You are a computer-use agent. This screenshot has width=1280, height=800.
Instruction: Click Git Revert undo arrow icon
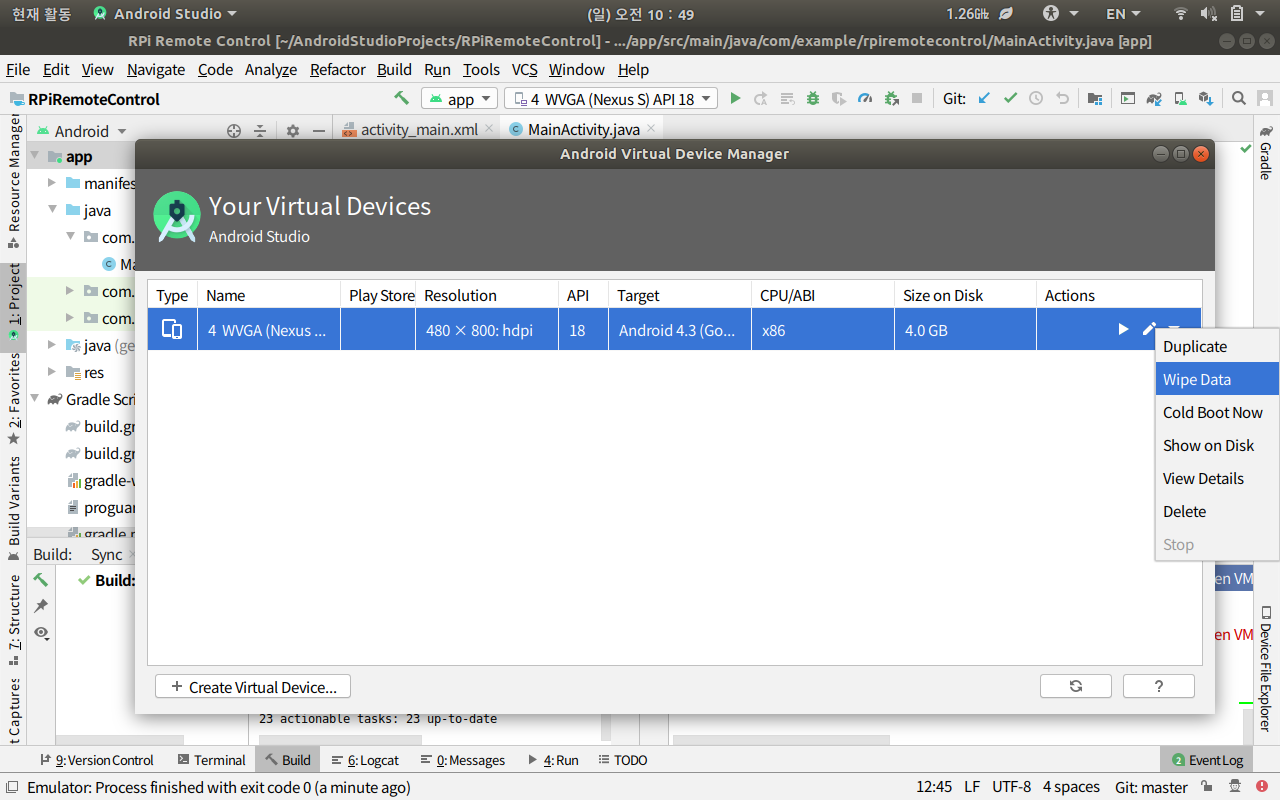tap(1062, 98)
